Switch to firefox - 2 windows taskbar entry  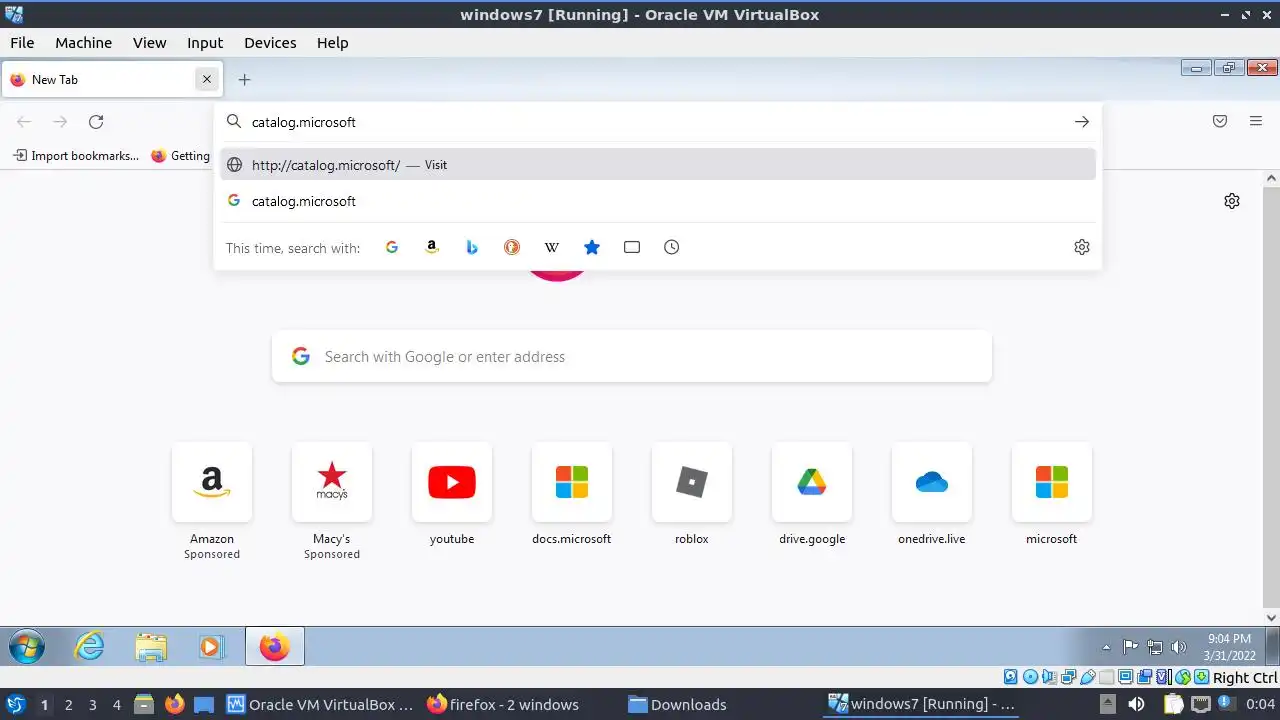tap(503, 704)
